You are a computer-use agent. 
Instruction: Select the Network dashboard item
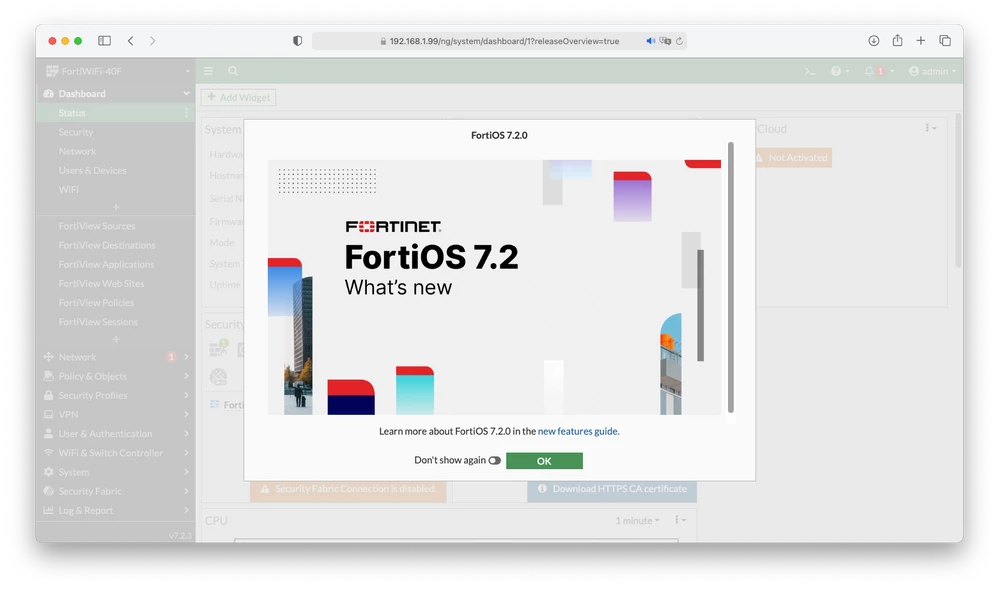[x=77, y=151]
